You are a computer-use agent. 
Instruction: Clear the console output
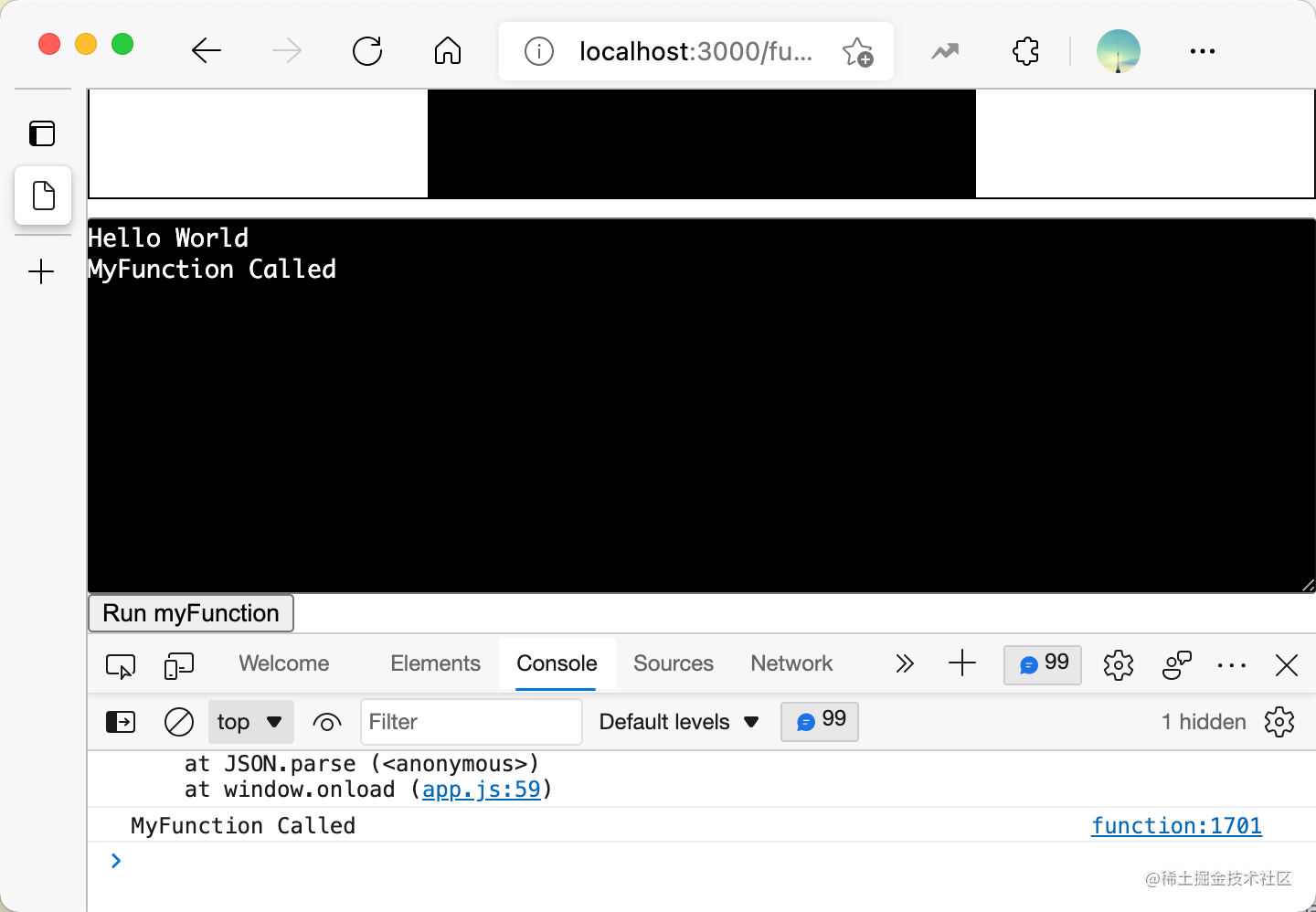point(179,722)
